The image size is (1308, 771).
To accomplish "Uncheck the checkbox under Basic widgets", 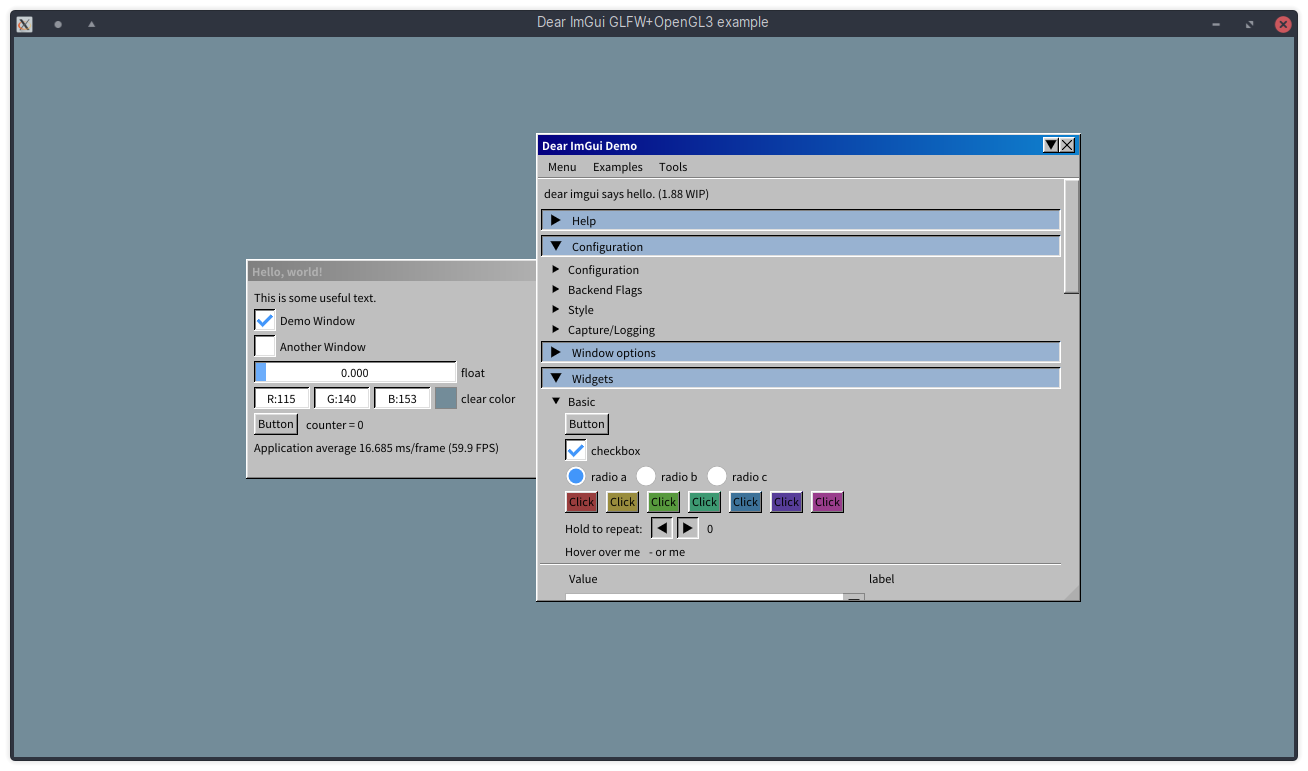I will tap(576, 450).
